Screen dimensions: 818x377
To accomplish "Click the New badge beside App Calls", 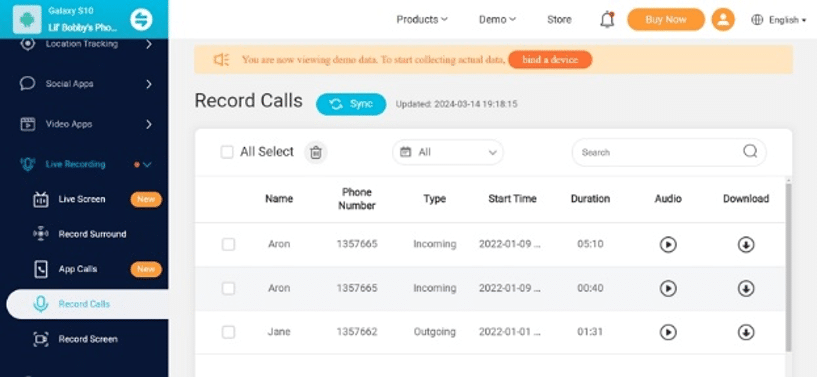I will tap(146, 269).
